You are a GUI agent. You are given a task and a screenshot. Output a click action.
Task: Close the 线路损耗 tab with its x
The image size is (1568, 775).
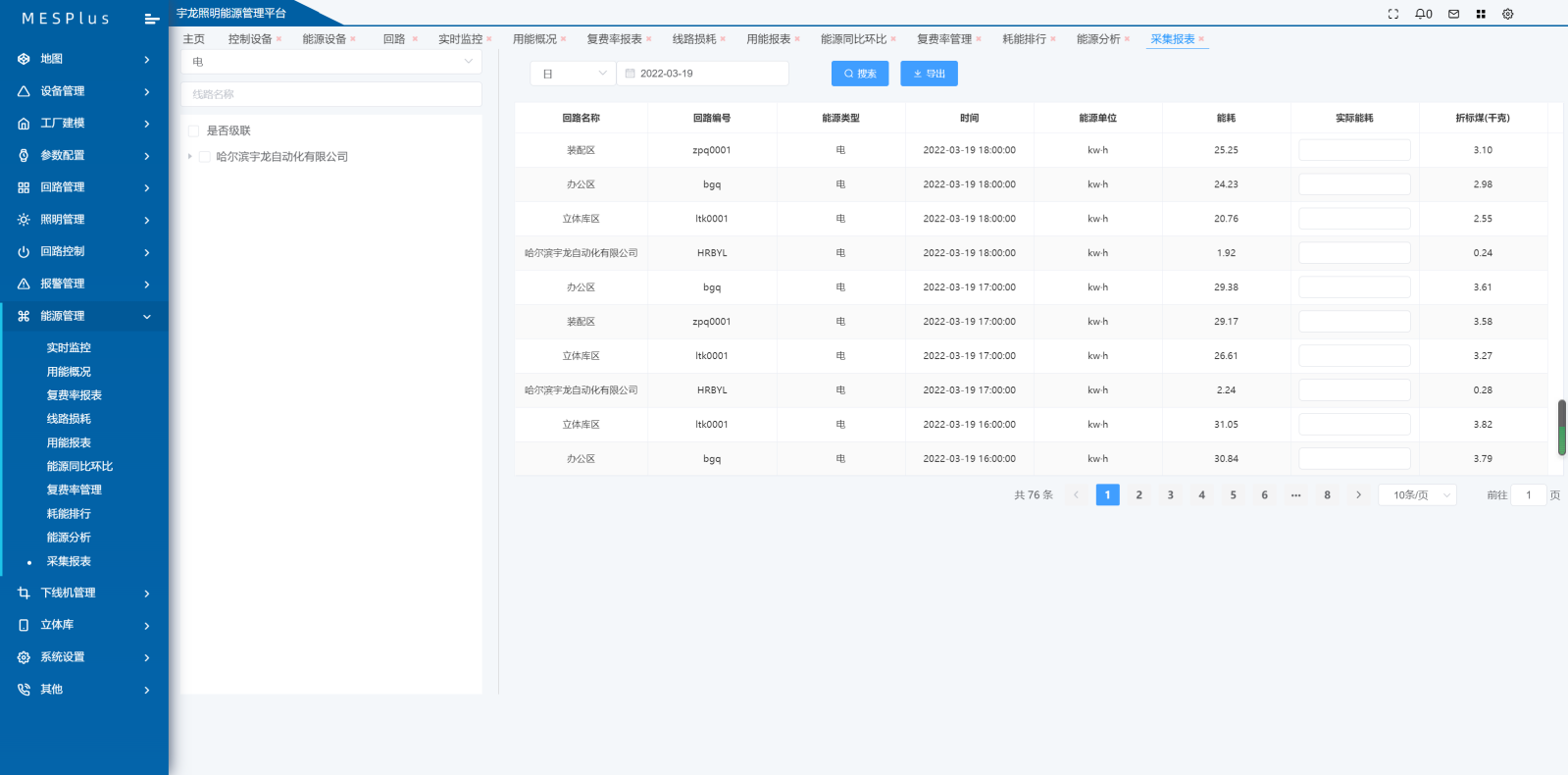[x=723, y=39]
